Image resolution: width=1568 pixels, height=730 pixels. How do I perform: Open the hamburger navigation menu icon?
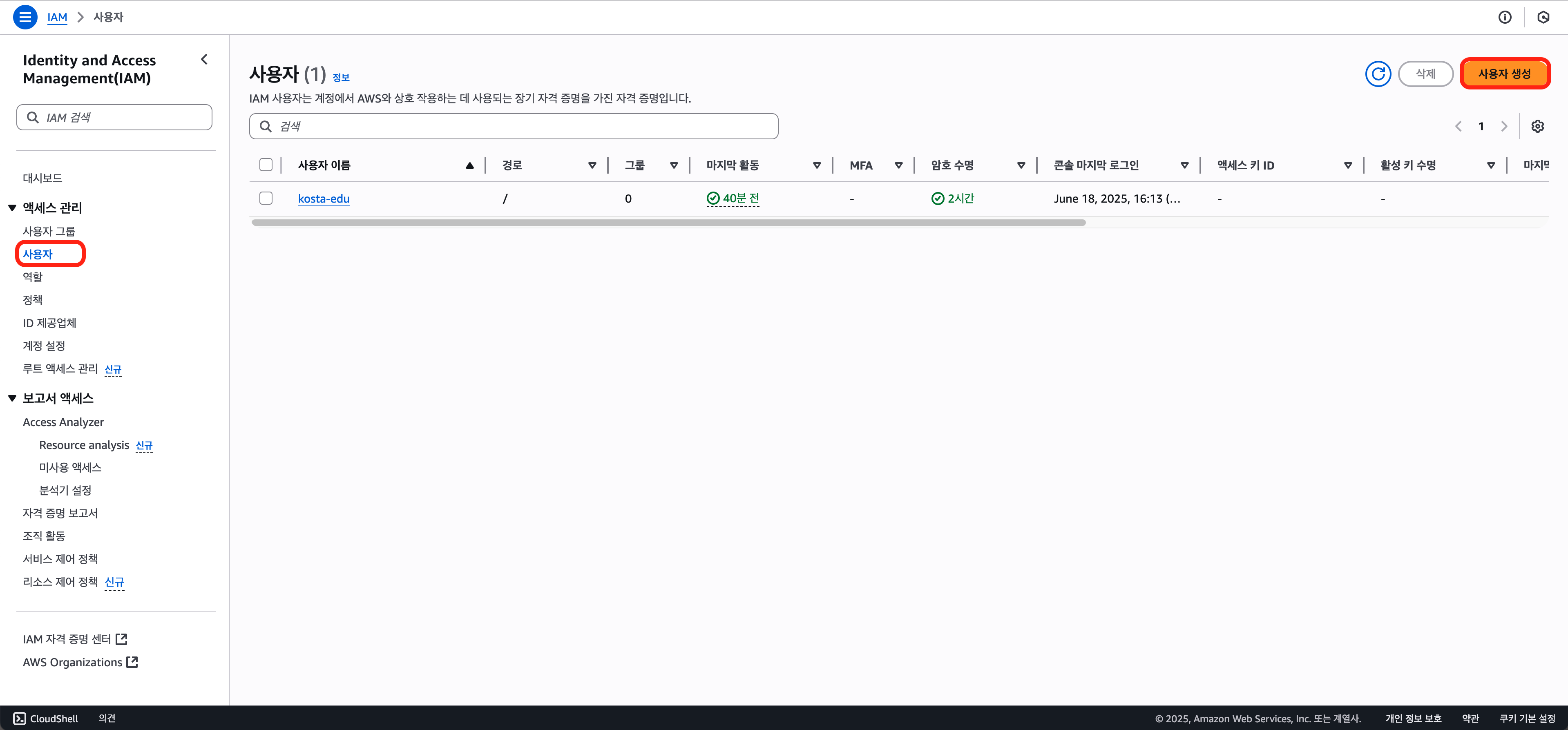[25, 17]
